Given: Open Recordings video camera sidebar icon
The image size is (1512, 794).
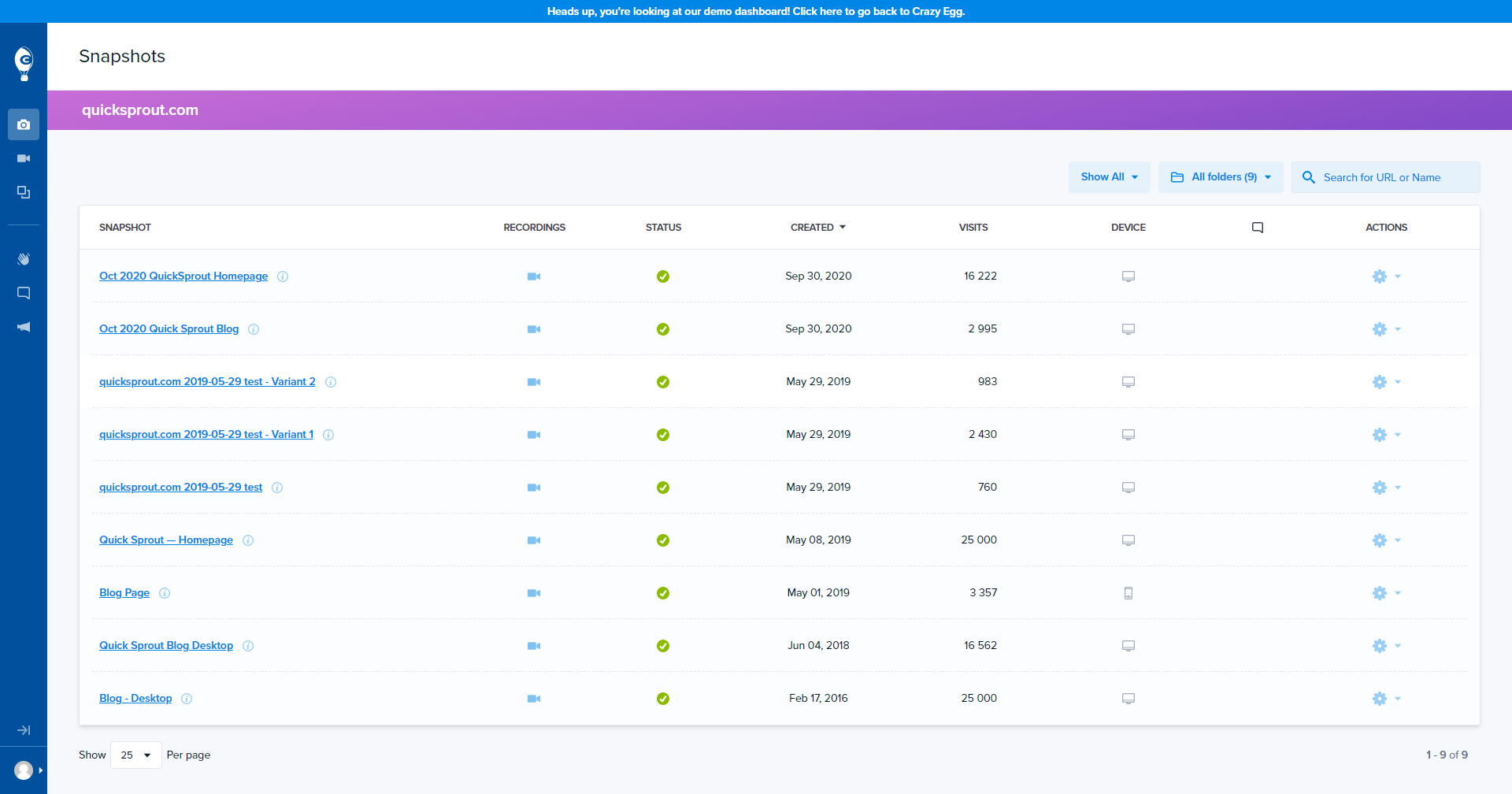Looking at the screenshot, I should coord(24,158).
